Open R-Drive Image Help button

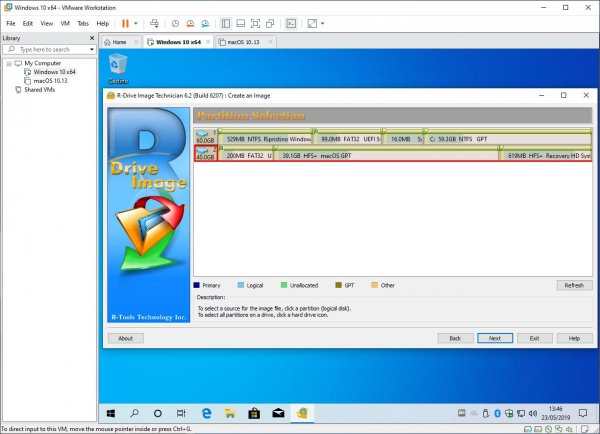(574, 338)
